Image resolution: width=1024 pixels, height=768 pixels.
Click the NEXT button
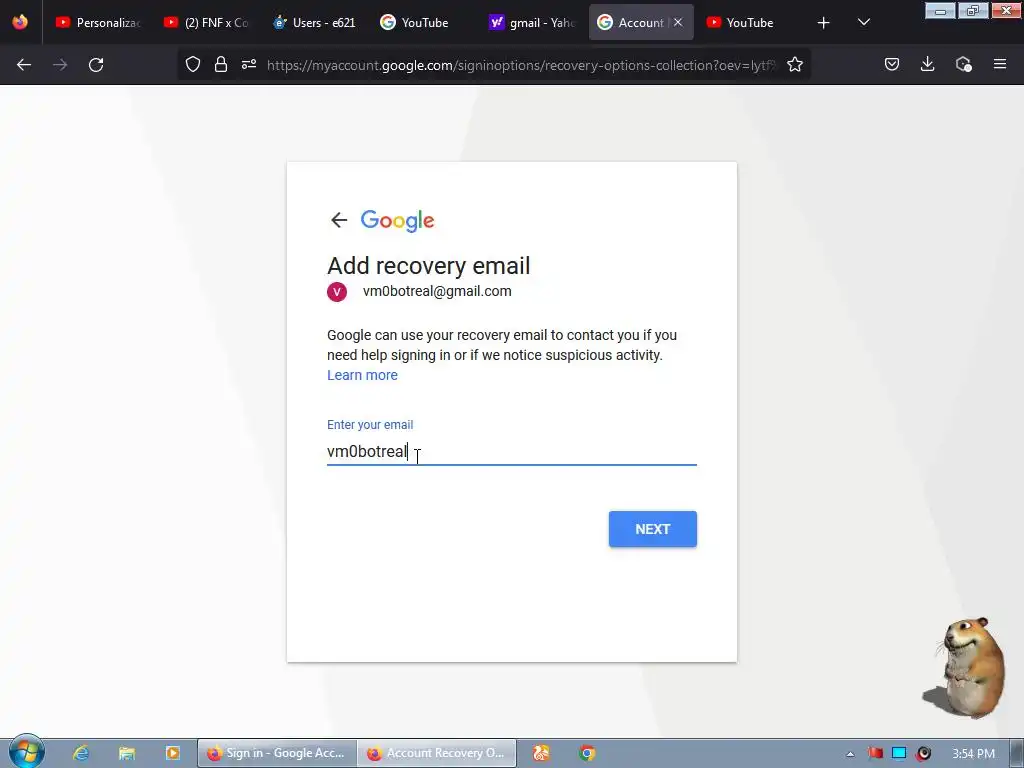pos(652,529)
